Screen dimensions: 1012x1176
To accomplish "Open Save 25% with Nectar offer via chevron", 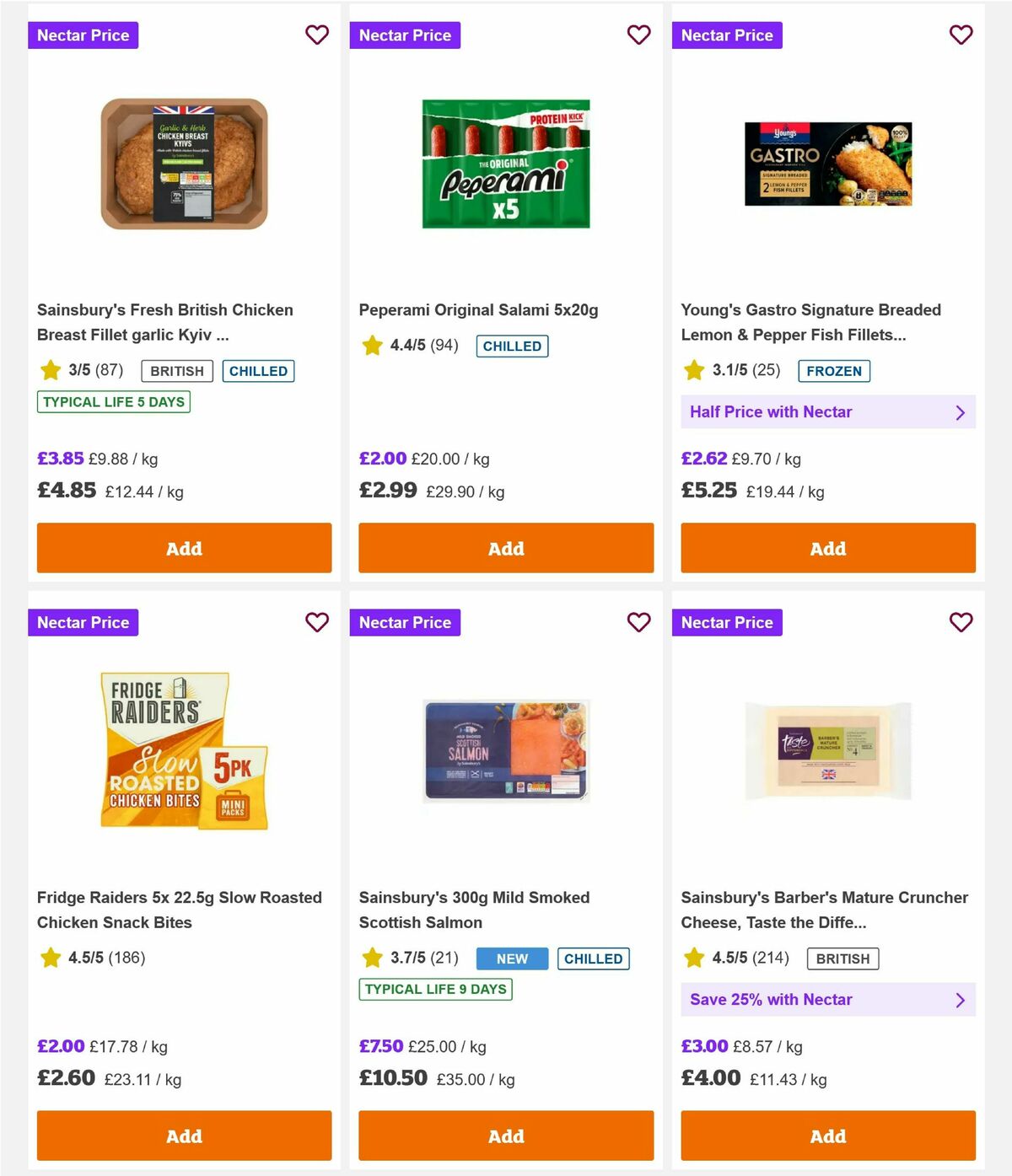I will (x=960, y=1000).
